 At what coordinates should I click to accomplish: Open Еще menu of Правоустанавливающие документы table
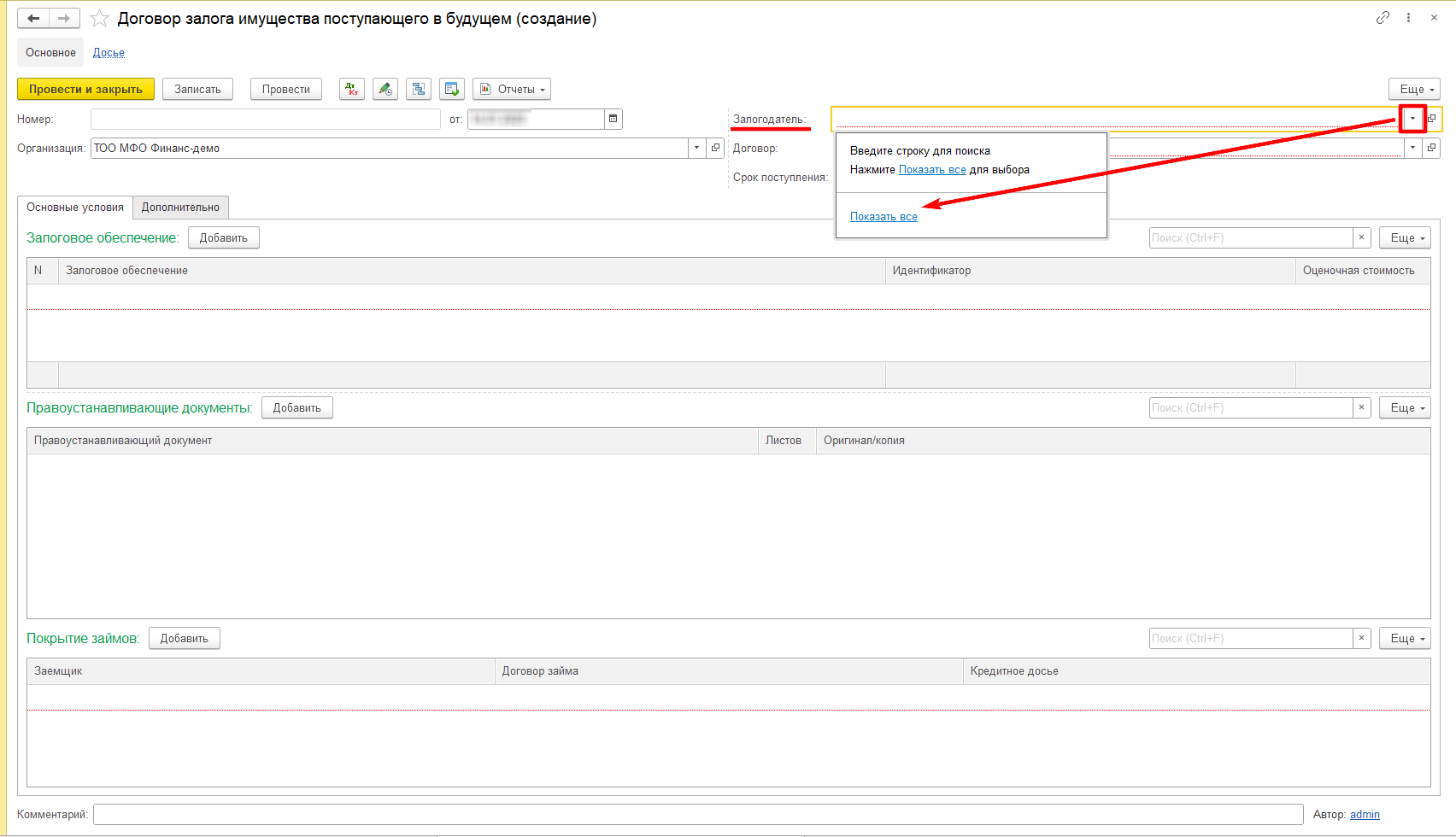pos(1405,407)
